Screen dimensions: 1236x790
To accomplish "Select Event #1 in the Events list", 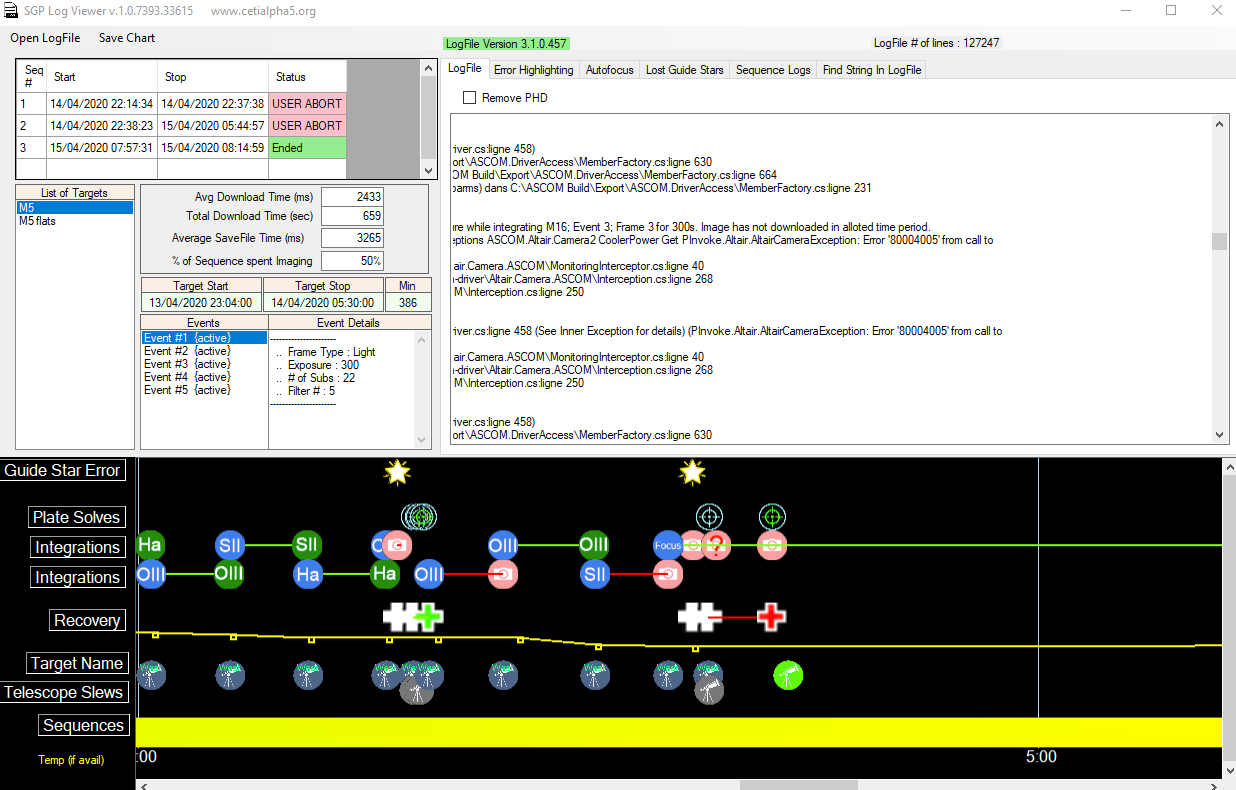I will (204, 338).
